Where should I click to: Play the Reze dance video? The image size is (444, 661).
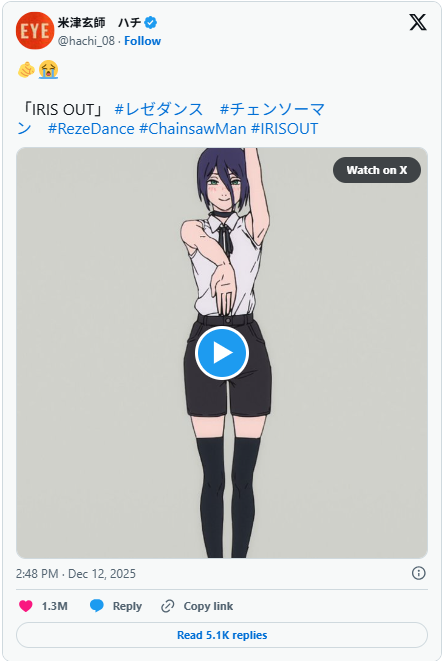(222, 353)
